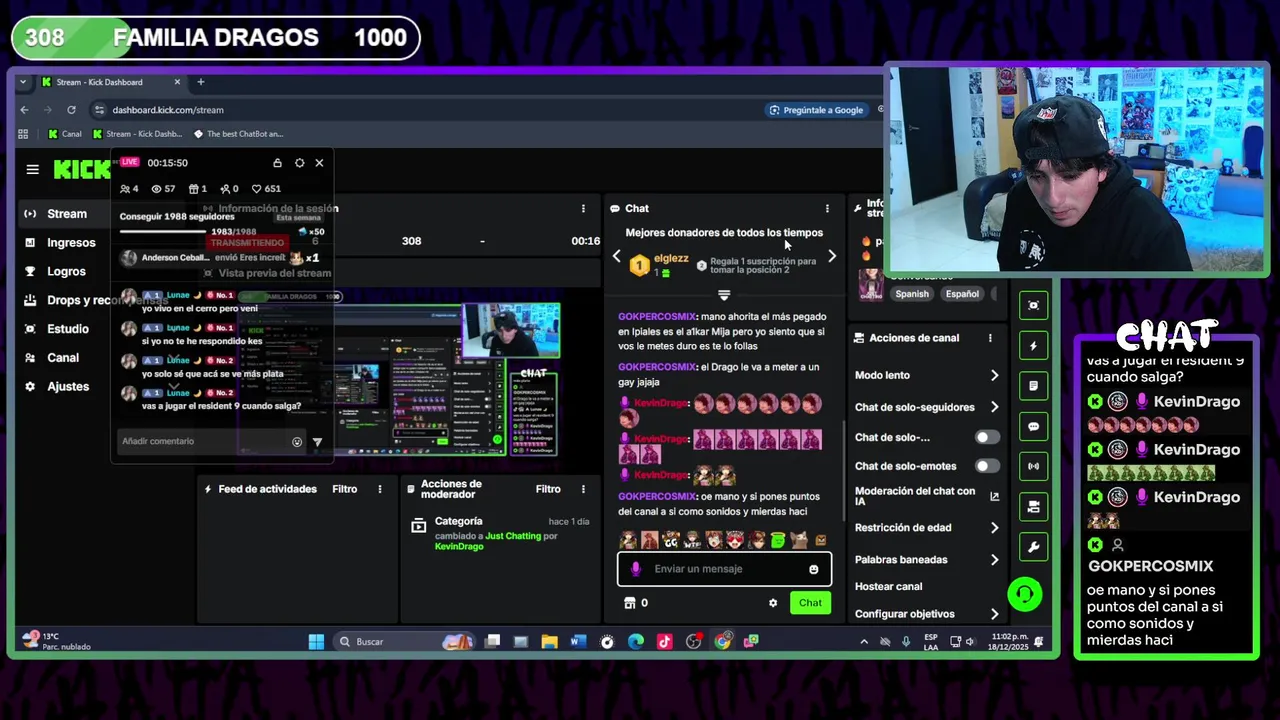Open the Windows Start menu
1280x720 pixels.
316,641
